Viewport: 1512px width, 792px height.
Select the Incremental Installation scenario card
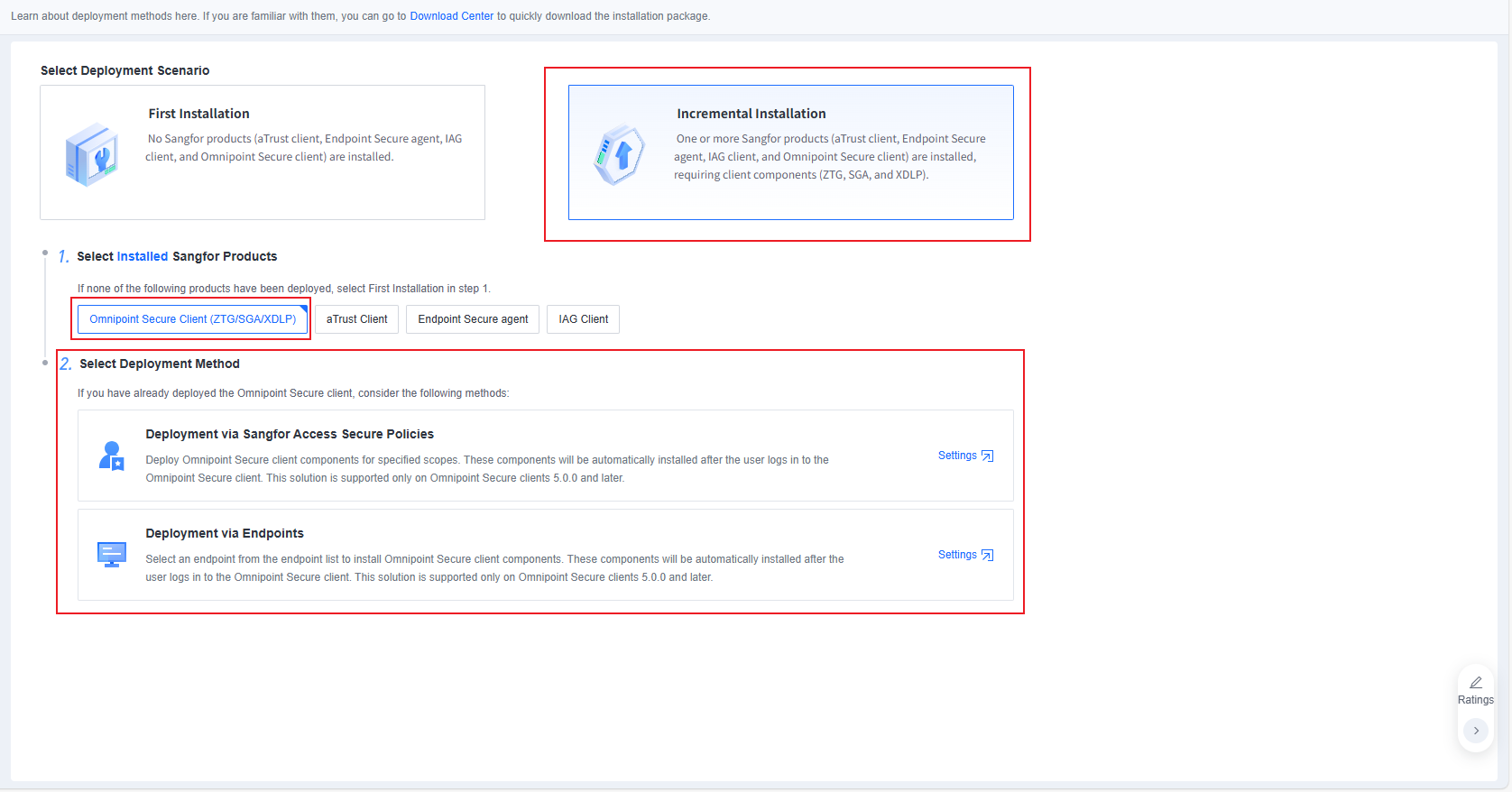[x=791, y=152]
